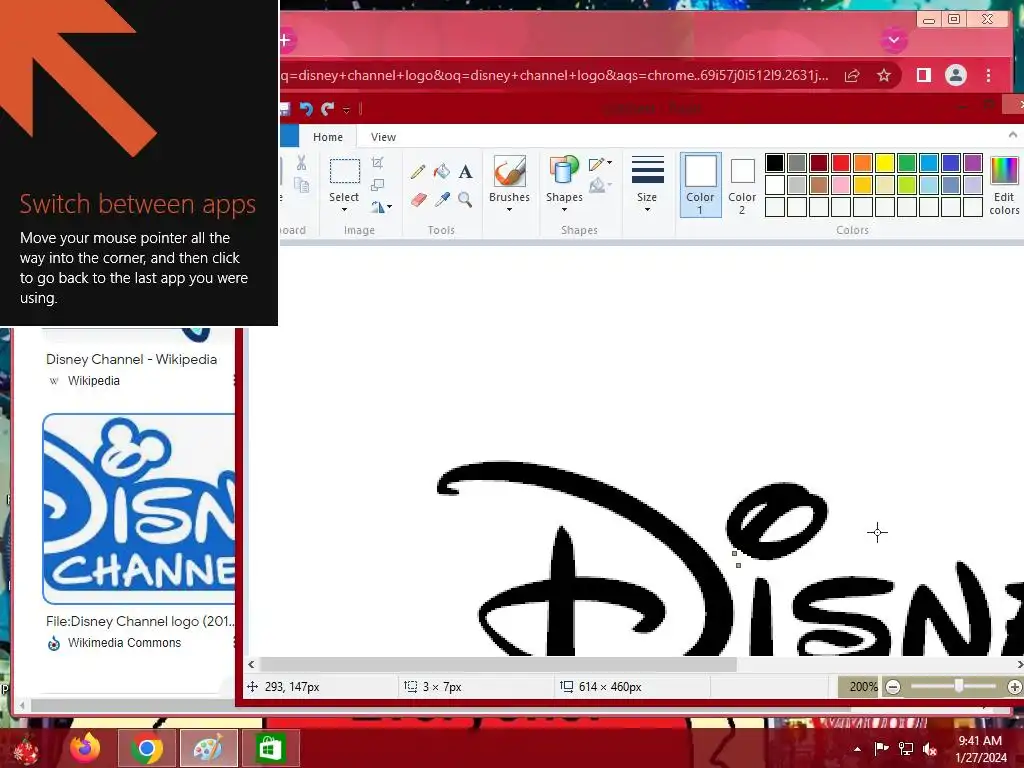1024x768 pixels.
Task: Click Paint icon on the taskbar
Action: coord(208,748)
